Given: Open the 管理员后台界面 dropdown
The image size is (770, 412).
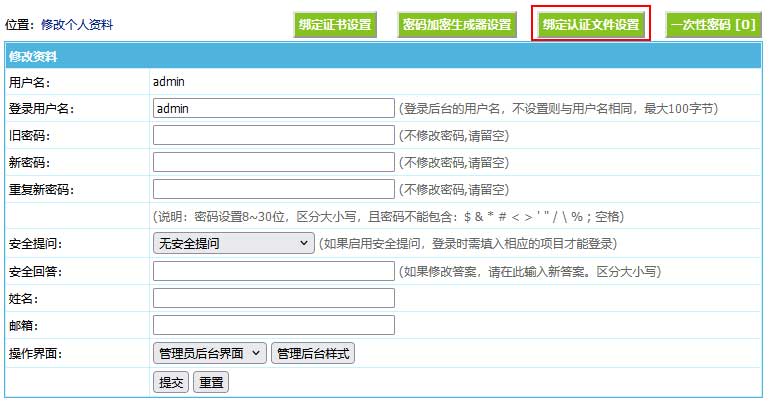Looking at the screenshot, I should pos(209,353).
